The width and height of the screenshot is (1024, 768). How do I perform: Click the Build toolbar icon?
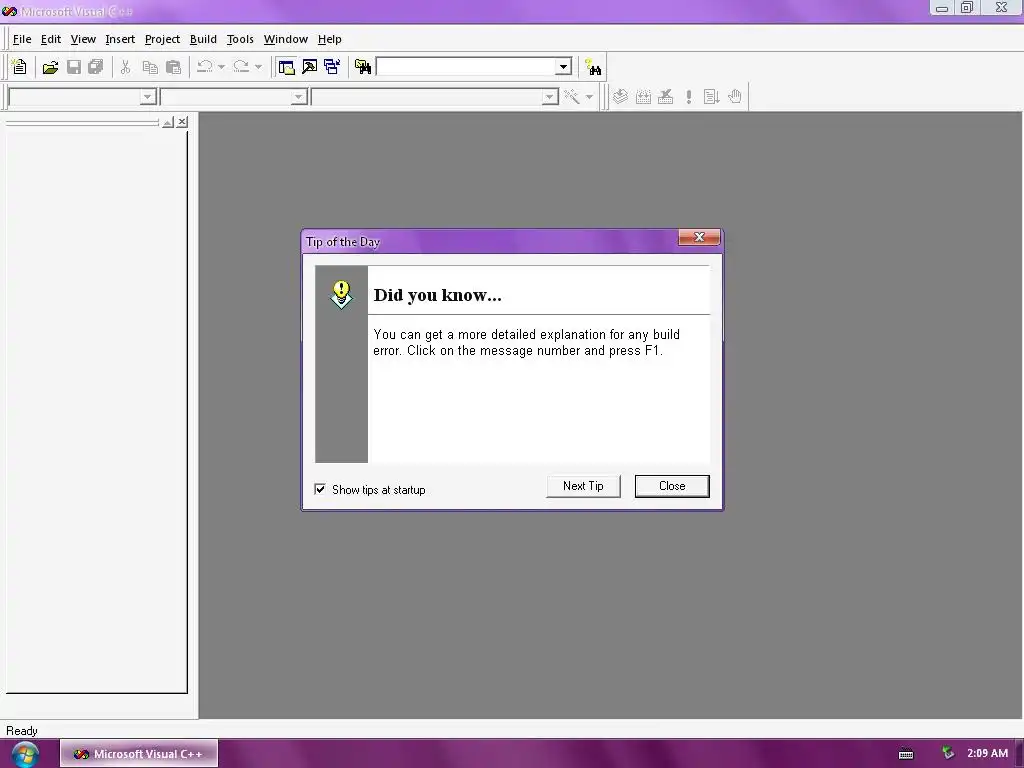point(643,97)
